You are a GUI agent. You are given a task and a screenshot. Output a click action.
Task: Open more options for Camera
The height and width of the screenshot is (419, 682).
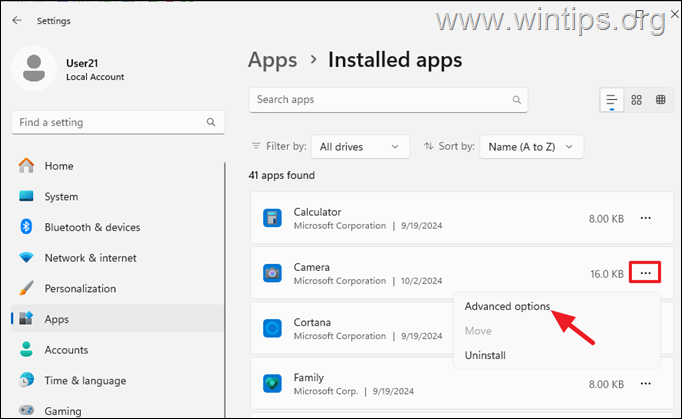coord(645,273)
